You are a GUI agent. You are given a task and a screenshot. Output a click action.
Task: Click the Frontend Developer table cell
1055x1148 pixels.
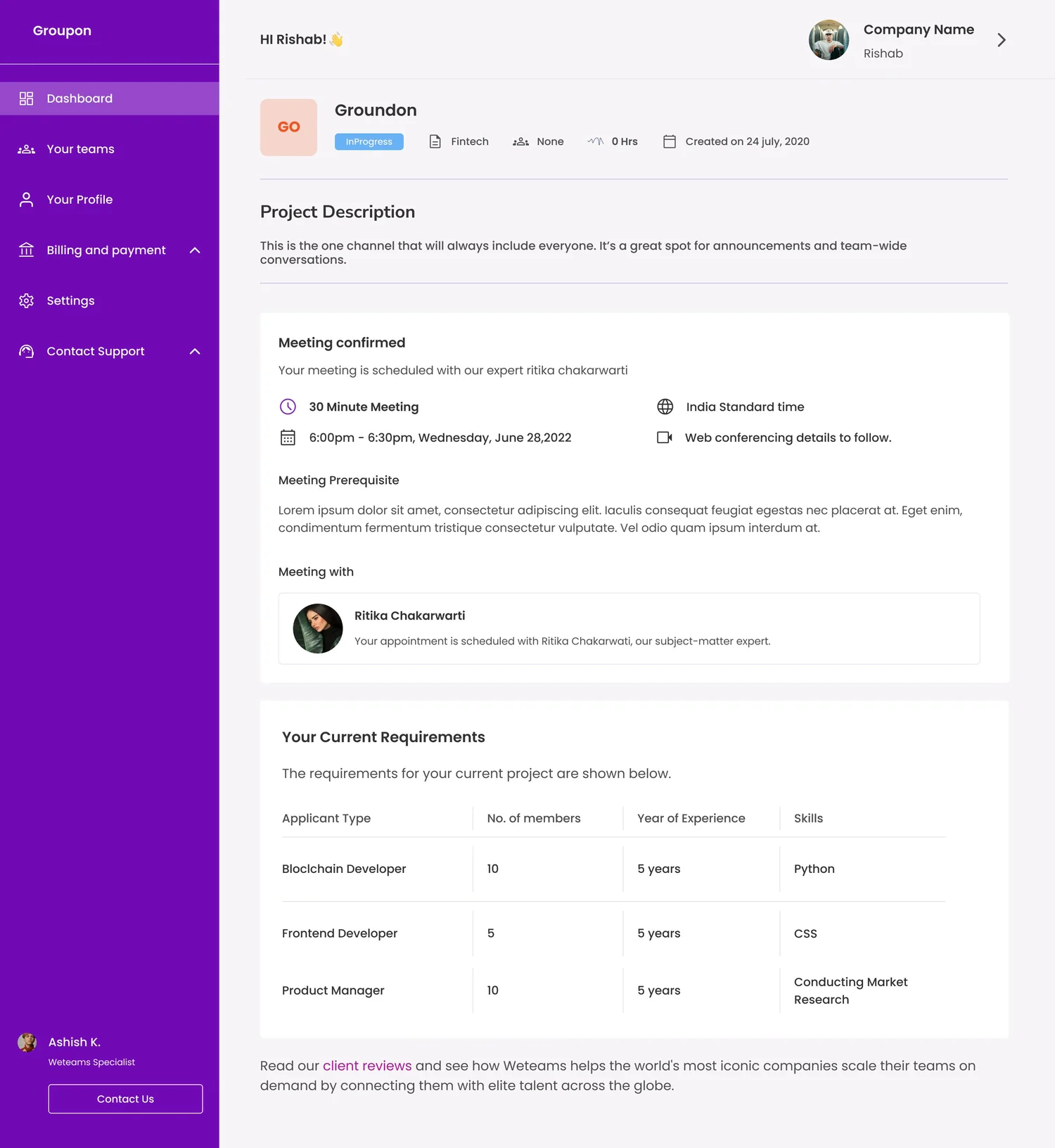click(x=340, y=933)
